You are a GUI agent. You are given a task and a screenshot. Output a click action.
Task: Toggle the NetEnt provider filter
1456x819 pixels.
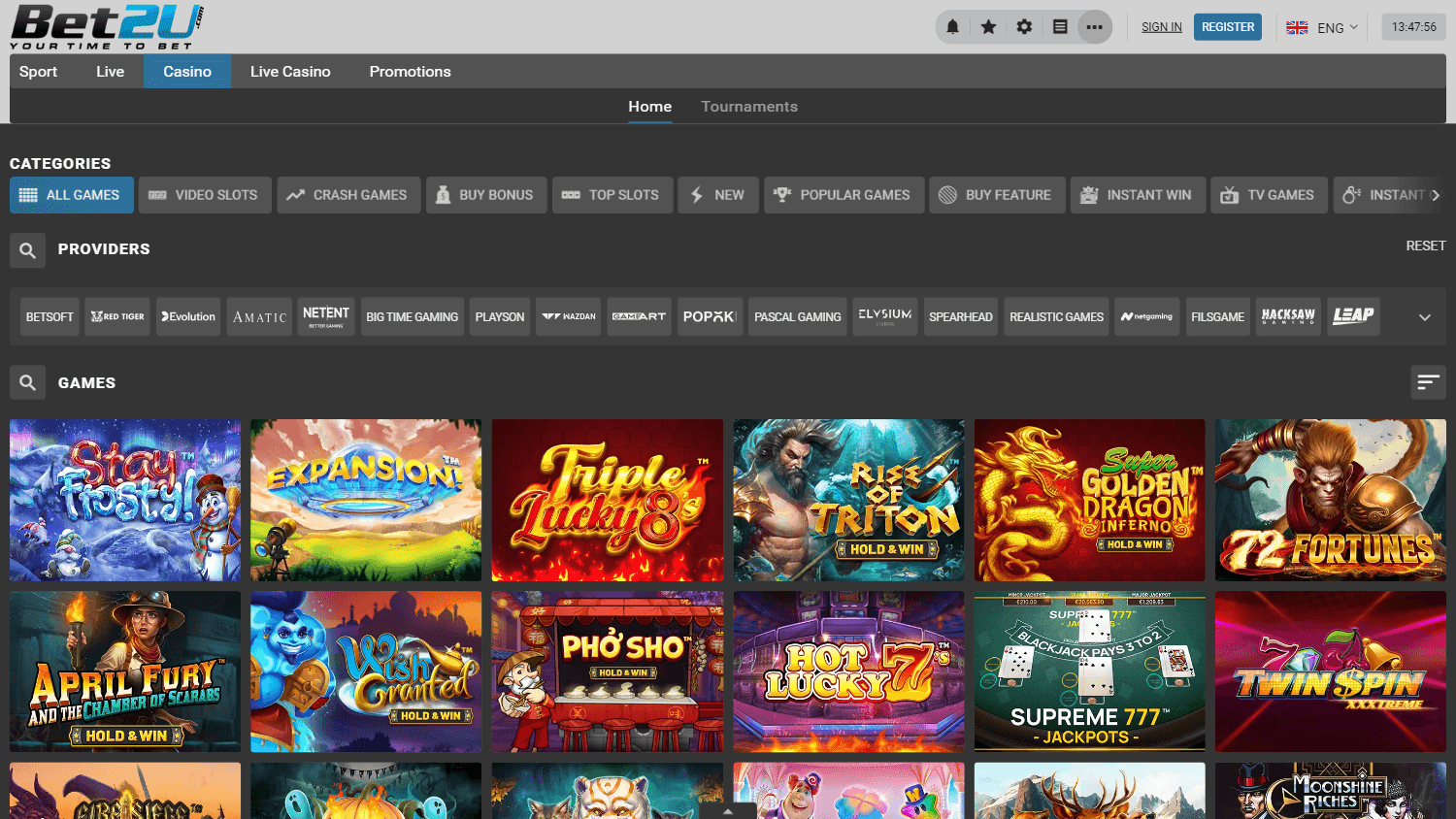(326, 316)
